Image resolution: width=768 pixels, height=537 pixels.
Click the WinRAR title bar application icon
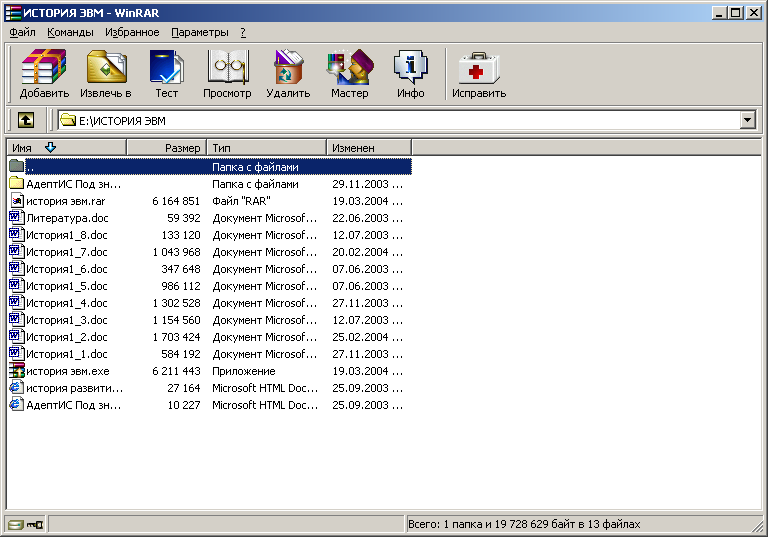tap(13, 13)
